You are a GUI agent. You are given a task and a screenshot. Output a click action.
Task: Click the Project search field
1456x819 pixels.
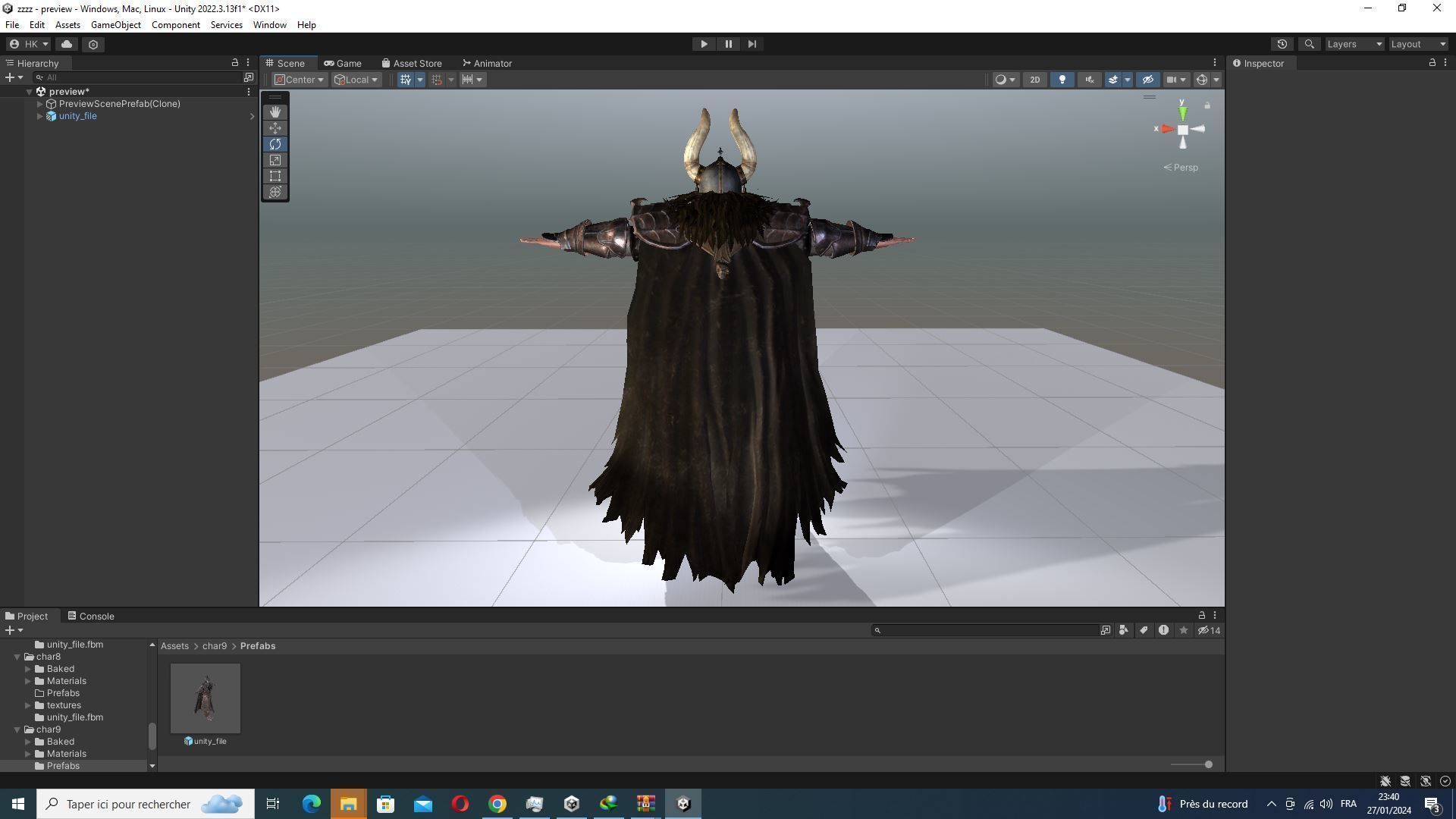coord(985,630)
